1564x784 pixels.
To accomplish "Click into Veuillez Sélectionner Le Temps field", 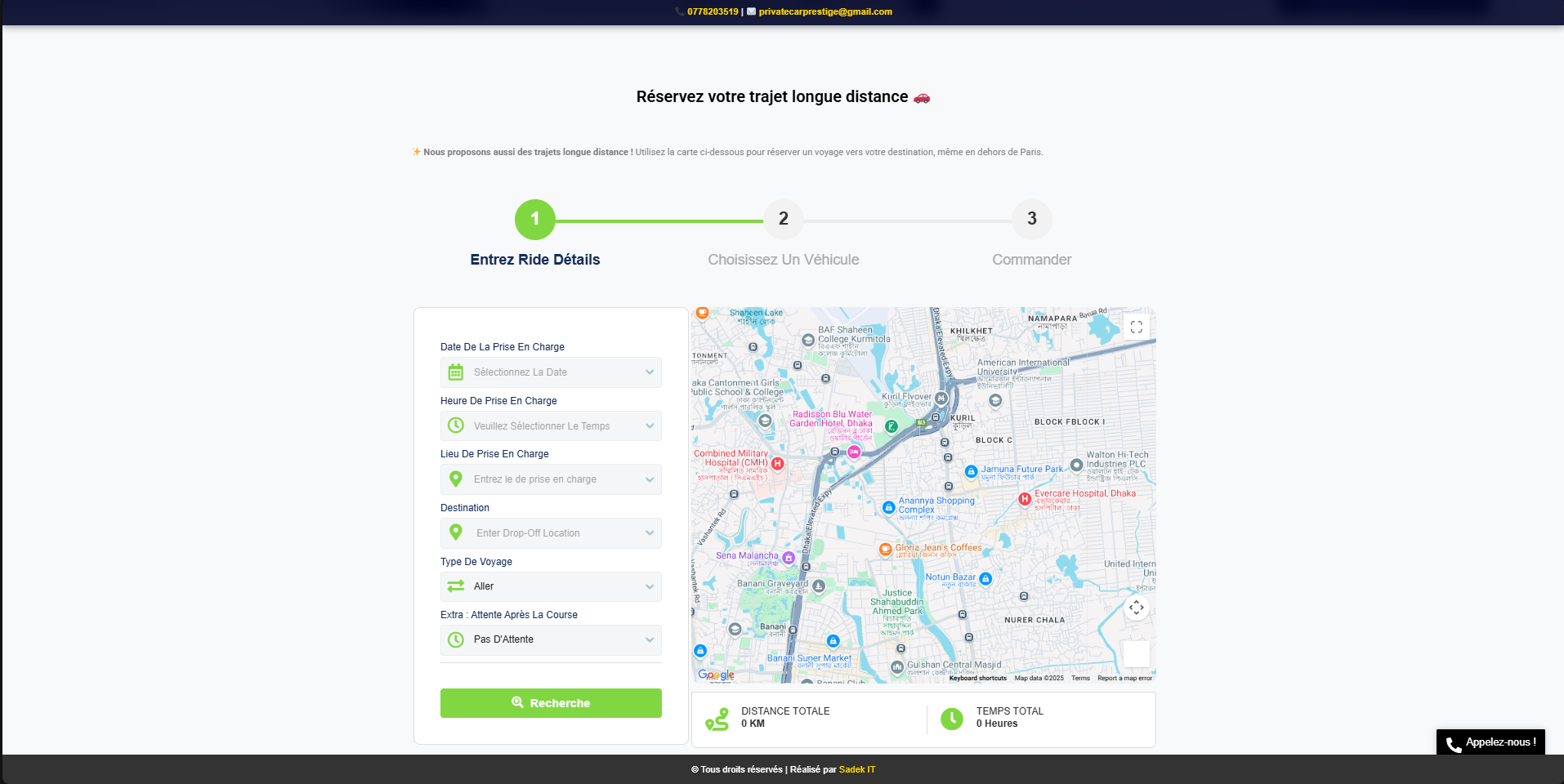I will [x=551, y=425].
